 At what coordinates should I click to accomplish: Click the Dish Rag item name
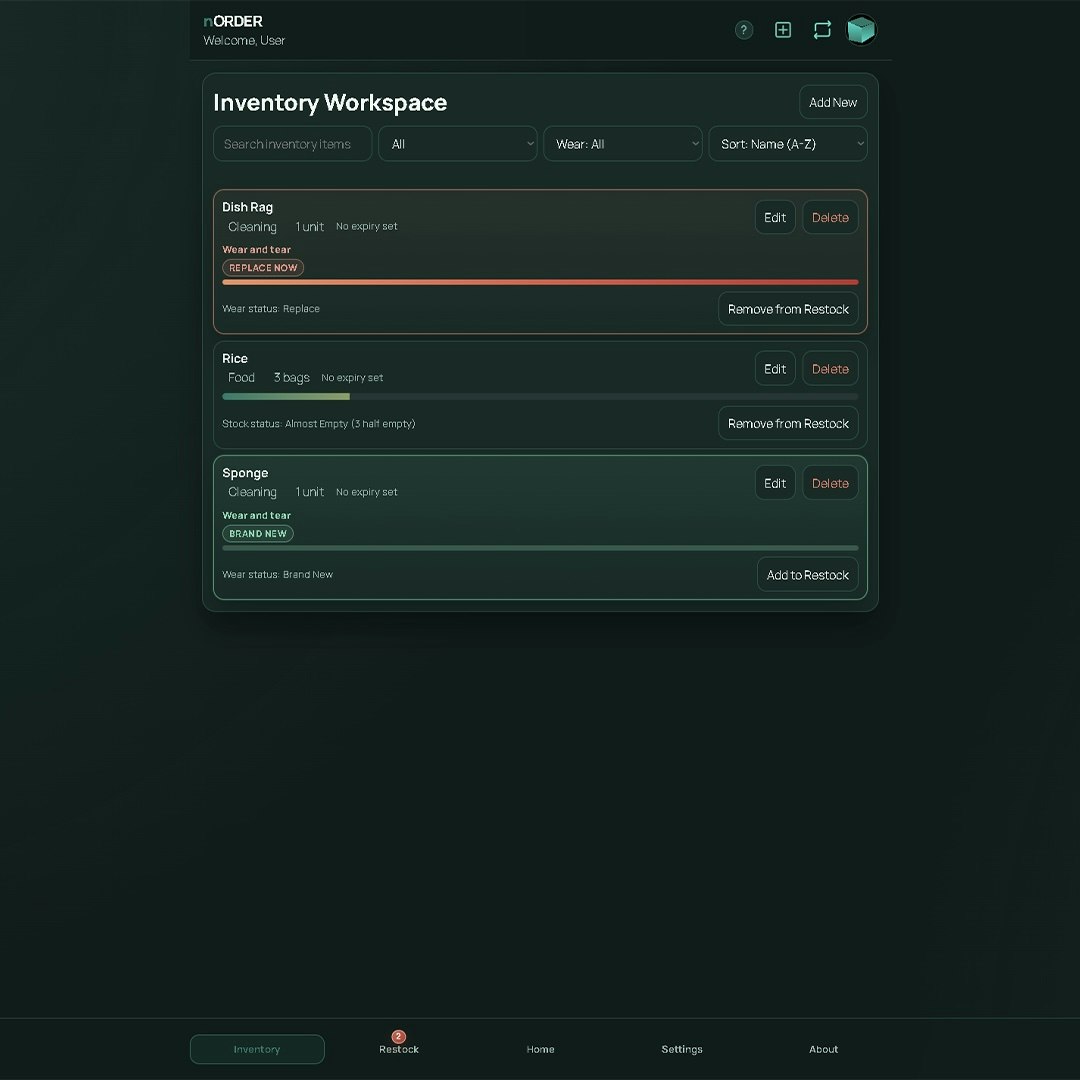tap(247, 207)
